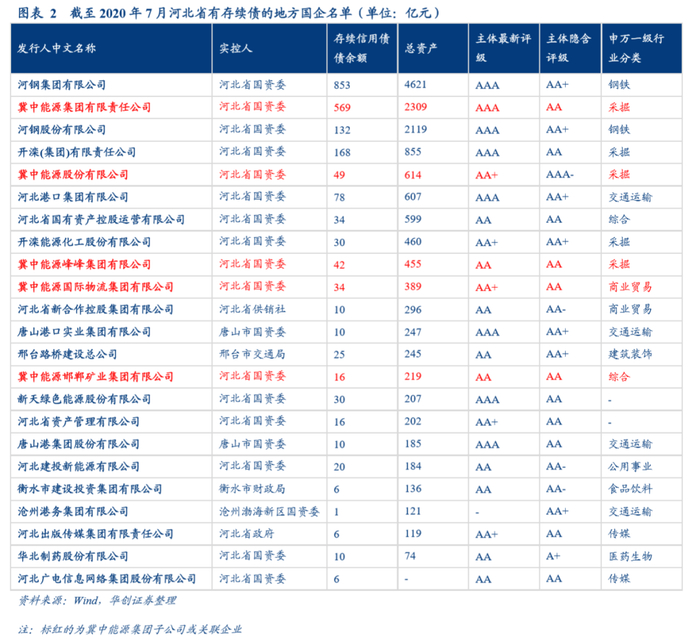The height and width of the screenshot is (641, 700).
Task: Select the red entry '冀中能源股份有限公司'
Action: pyautogui.click(x=73, y=175)
